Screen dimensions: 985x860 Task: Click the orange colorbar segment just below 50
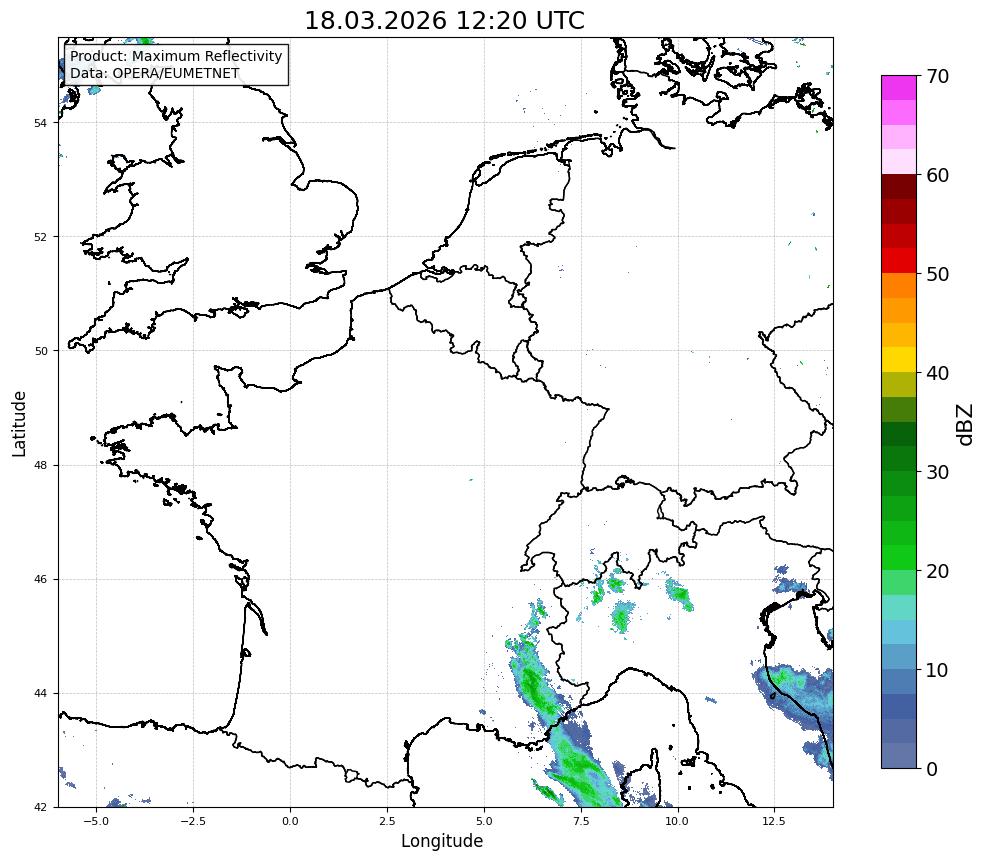click(899, 286)
